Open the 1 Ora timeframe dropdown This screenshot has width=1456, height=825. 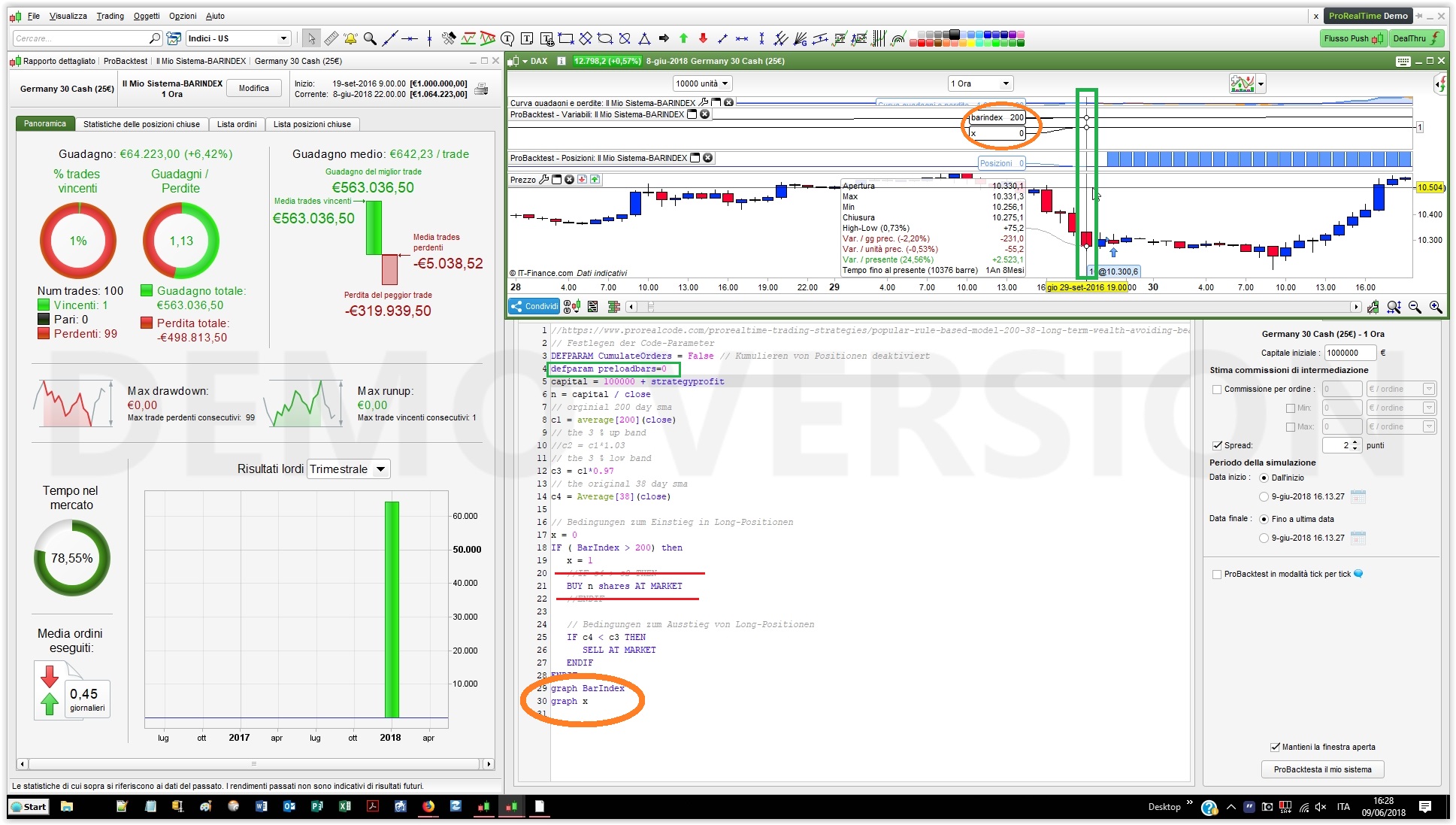981,83
